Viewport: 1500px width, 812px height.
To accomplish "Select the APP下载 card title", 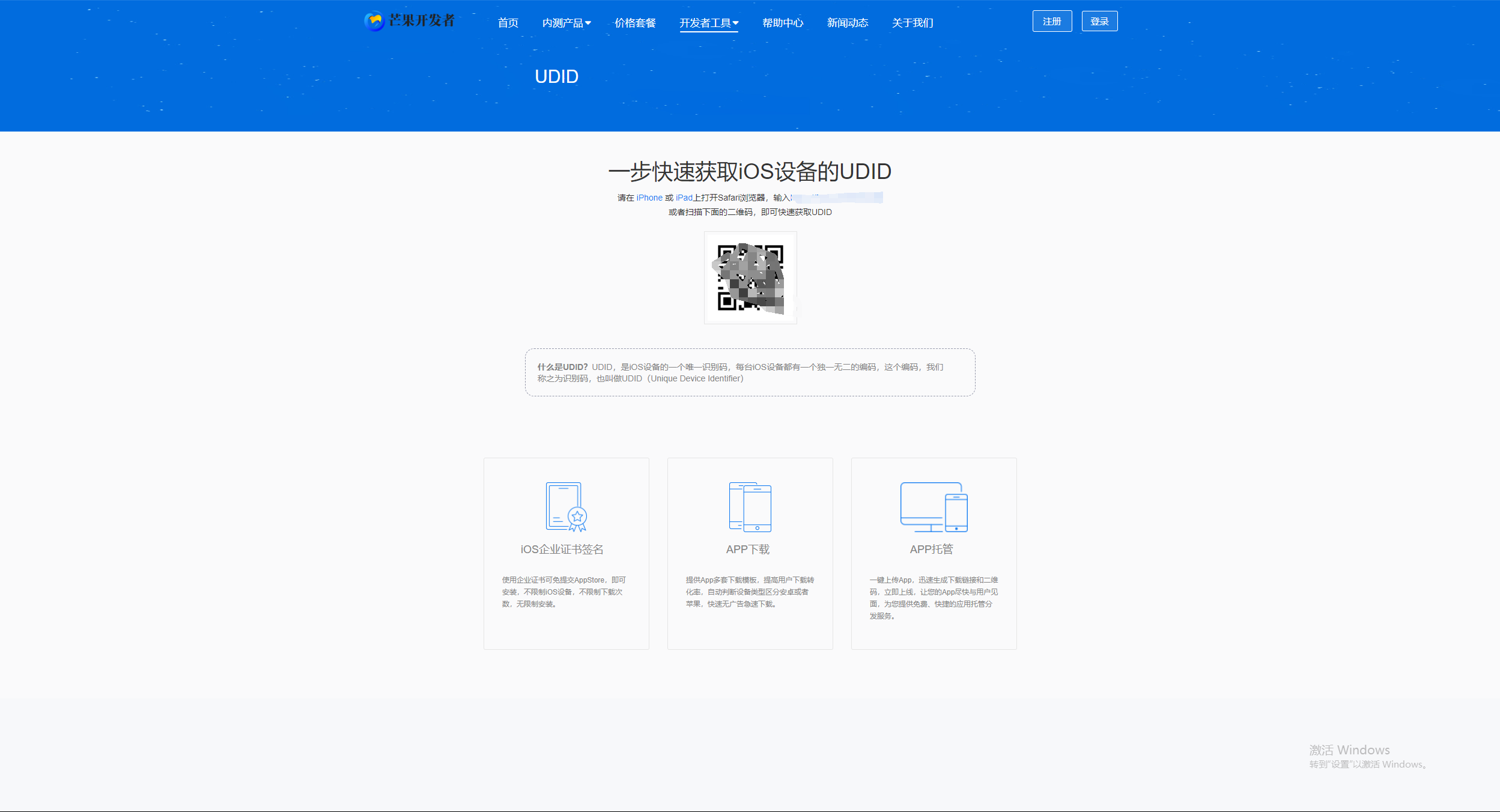I will coord(747,550).
